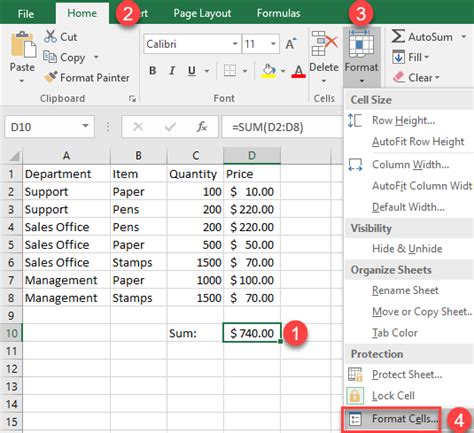
Task: Click the Cut scissors icon
Action: point(50,37)
